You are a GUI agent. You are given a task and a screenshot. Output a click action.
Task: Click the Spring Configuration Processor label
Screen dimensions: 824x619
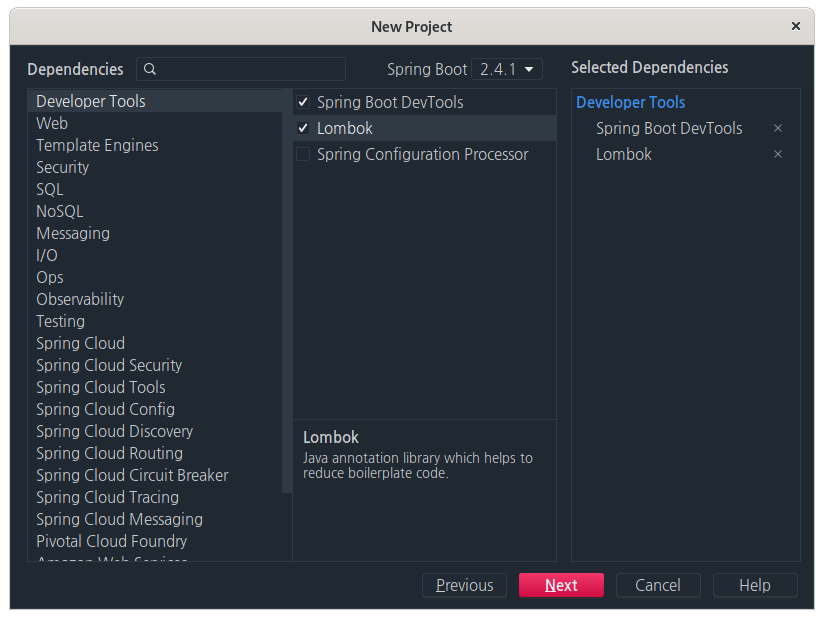coord(423,154)
